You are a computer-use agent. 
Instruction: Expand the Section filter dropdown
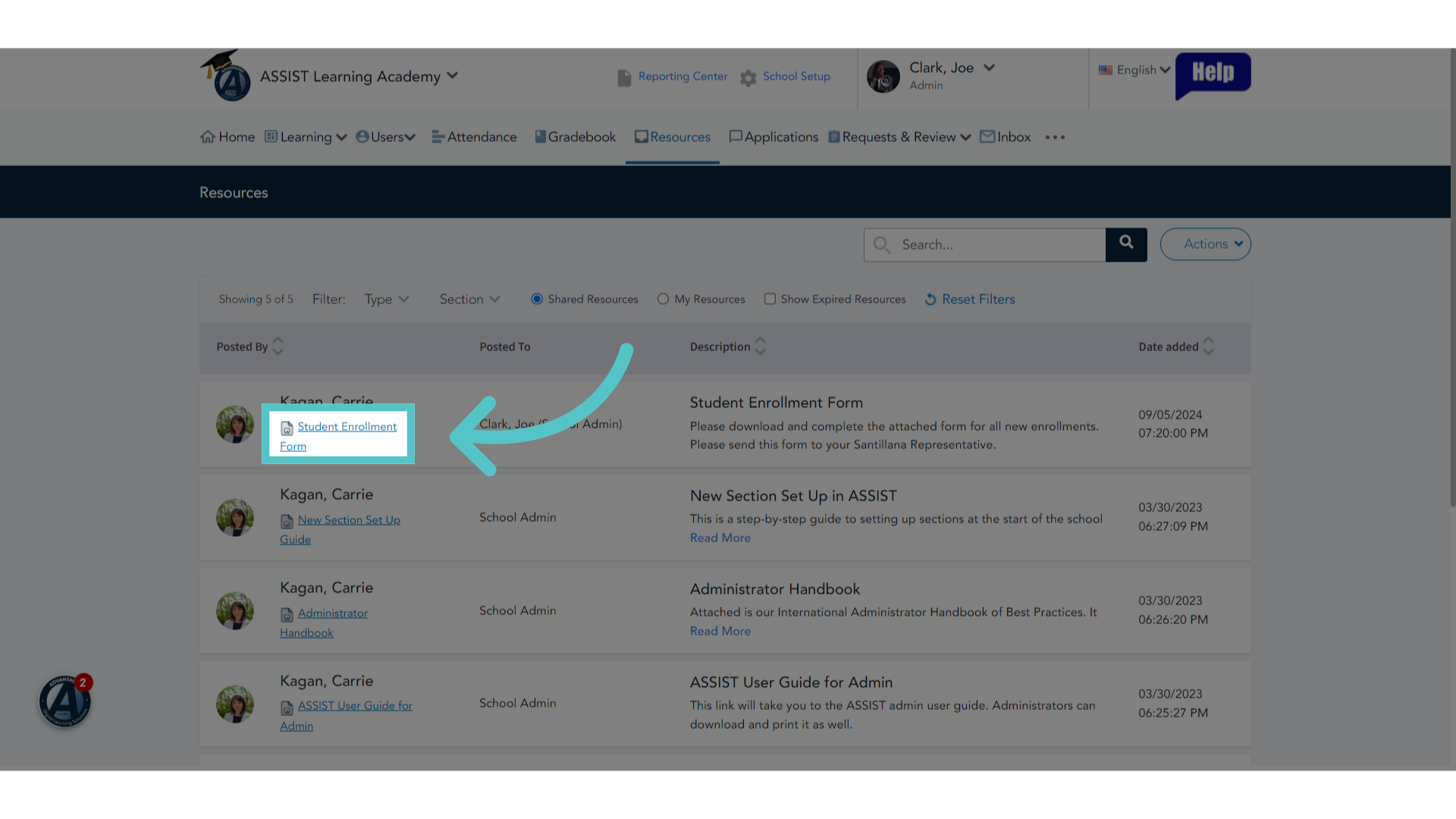pyautogui.click(x=469, y=300)
